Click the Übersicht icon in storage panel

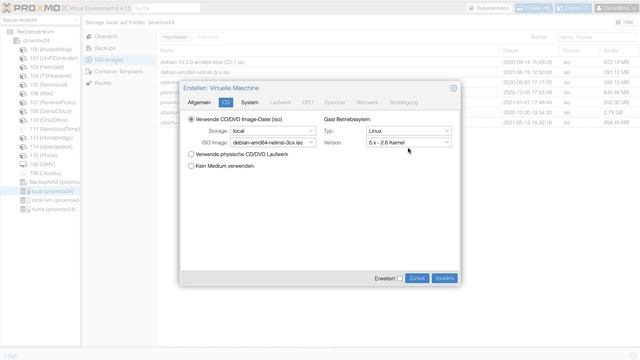(89, 36)
